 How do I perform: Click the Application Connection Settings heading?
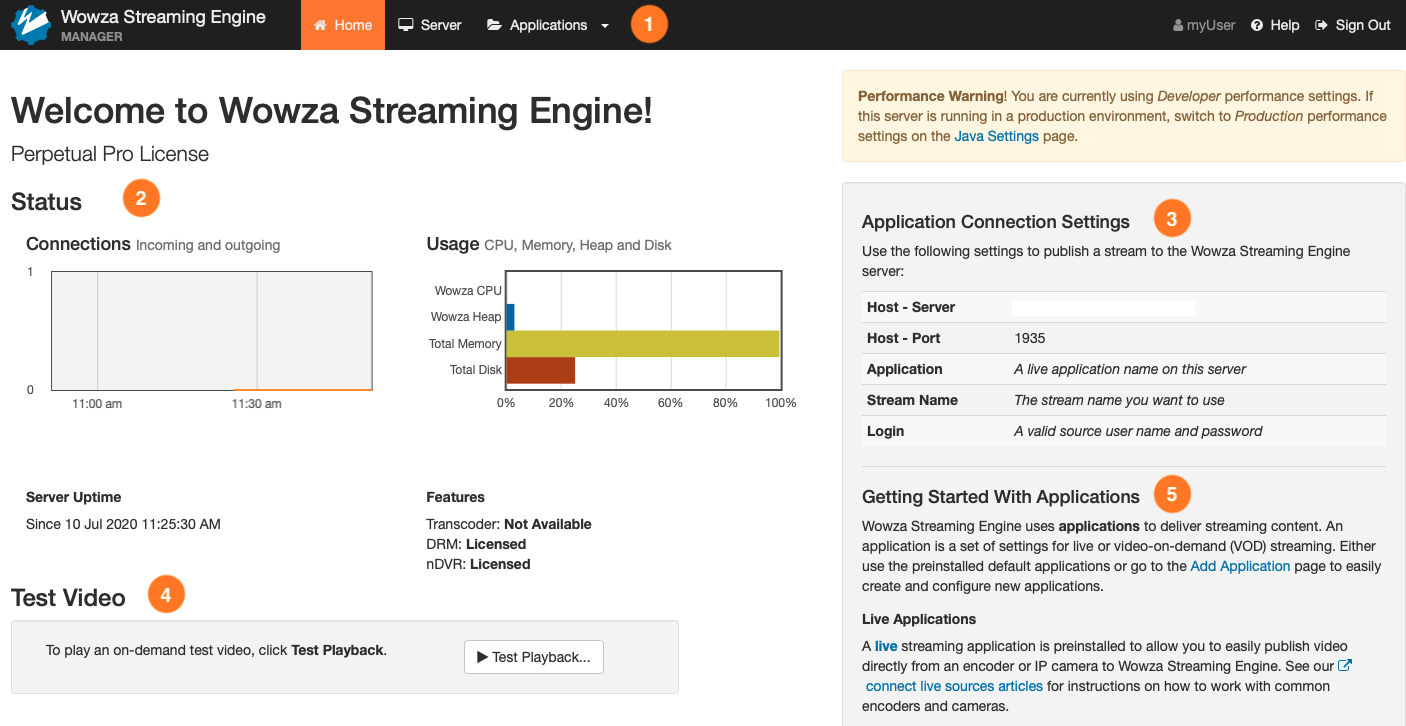point(996,222)
